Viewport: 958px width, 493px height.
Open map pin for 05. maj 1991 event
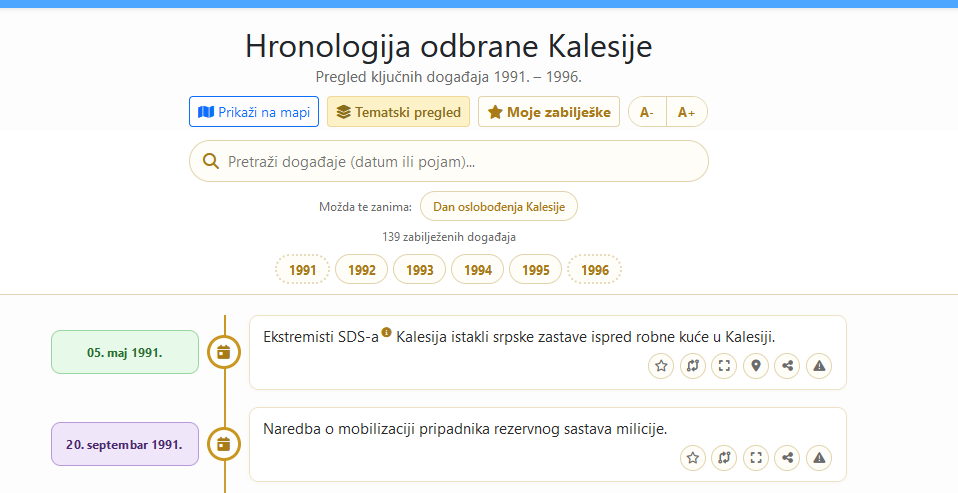756,366
